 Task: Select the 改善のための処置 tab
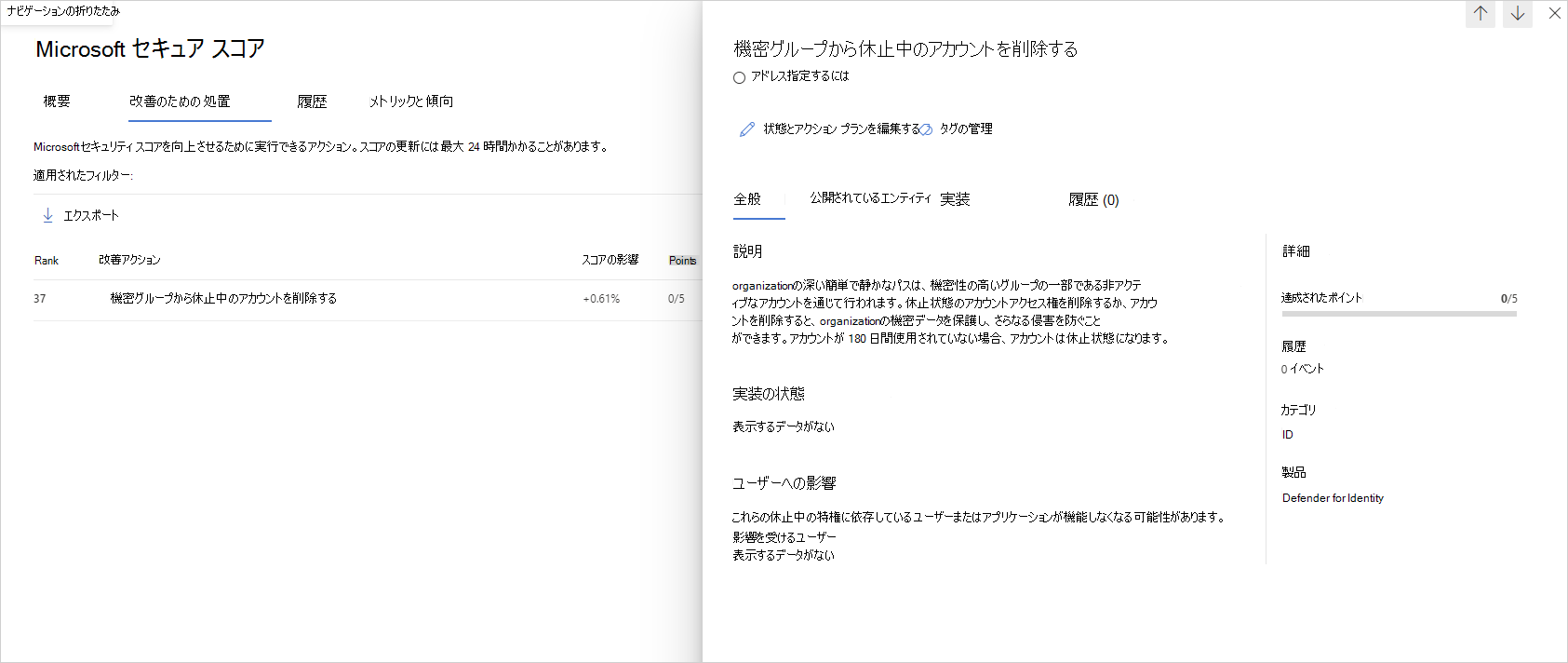coord(180,101)
